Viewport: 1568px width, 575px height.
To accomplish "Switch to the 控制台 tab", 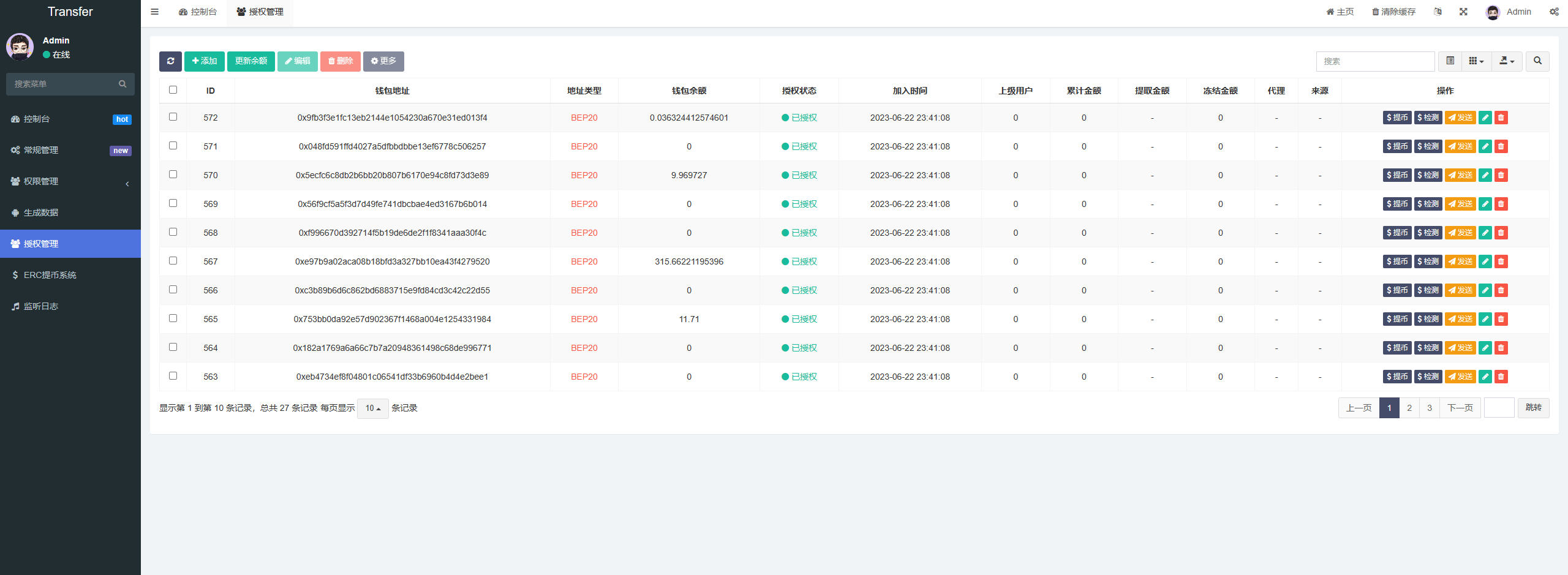I will pos(198,12).
